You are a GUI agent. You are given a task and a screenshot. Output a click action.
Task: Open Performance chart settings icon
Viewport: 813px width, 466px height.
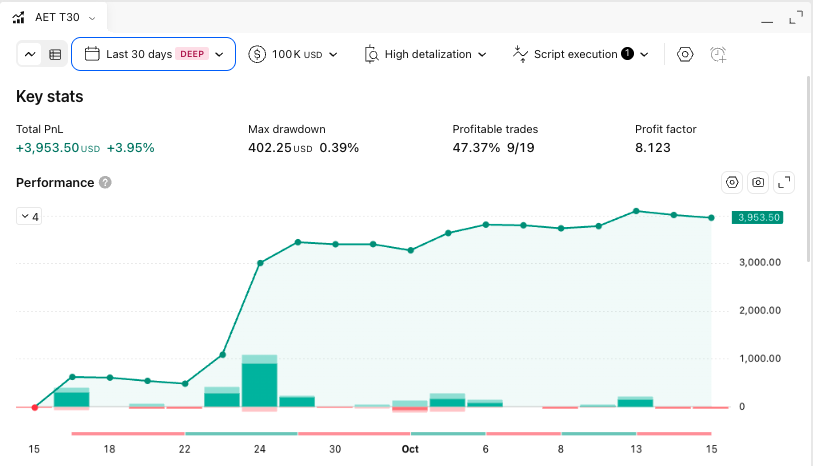coord(732,182)
